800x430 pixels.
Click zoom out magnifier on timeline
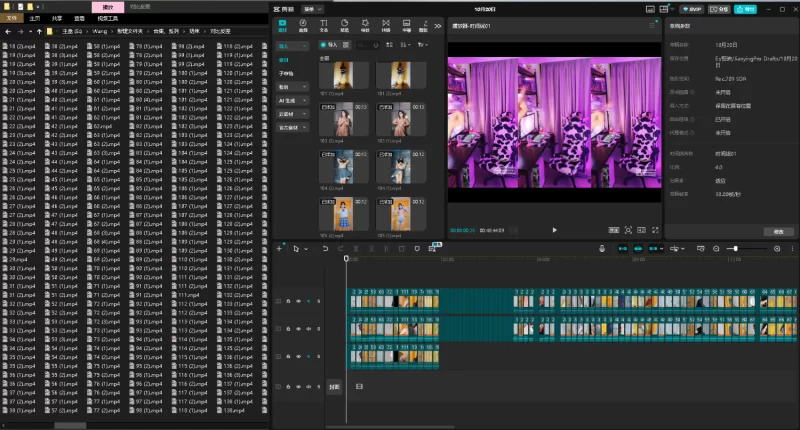click(x=716, y=248)
